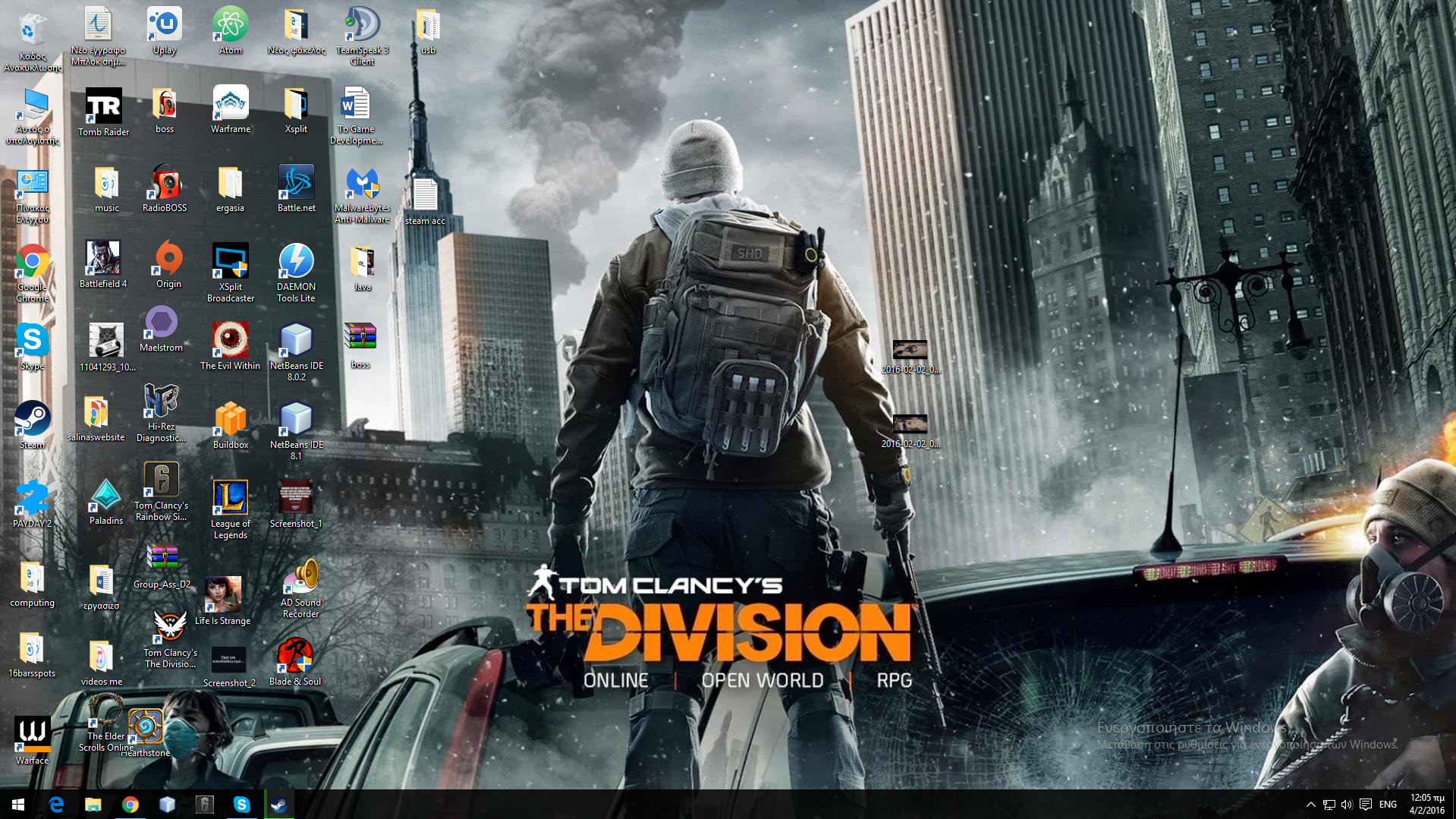Open the ergasia folder
The height and width of the screenshot is (819, 1456).
(x=230, y=189)
